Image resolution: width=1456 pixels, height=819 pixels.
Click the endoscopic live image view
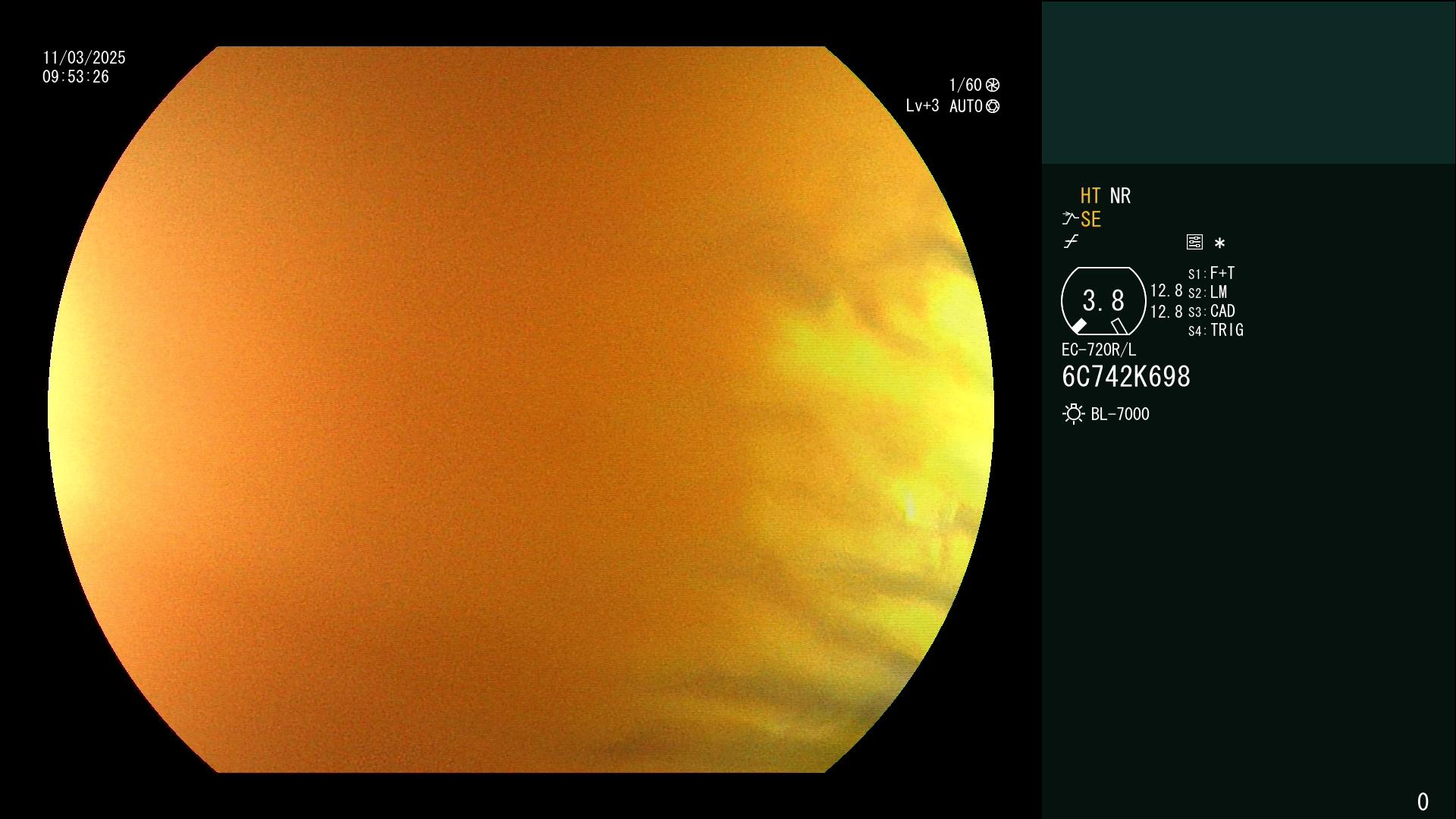[x=520, y=409]
